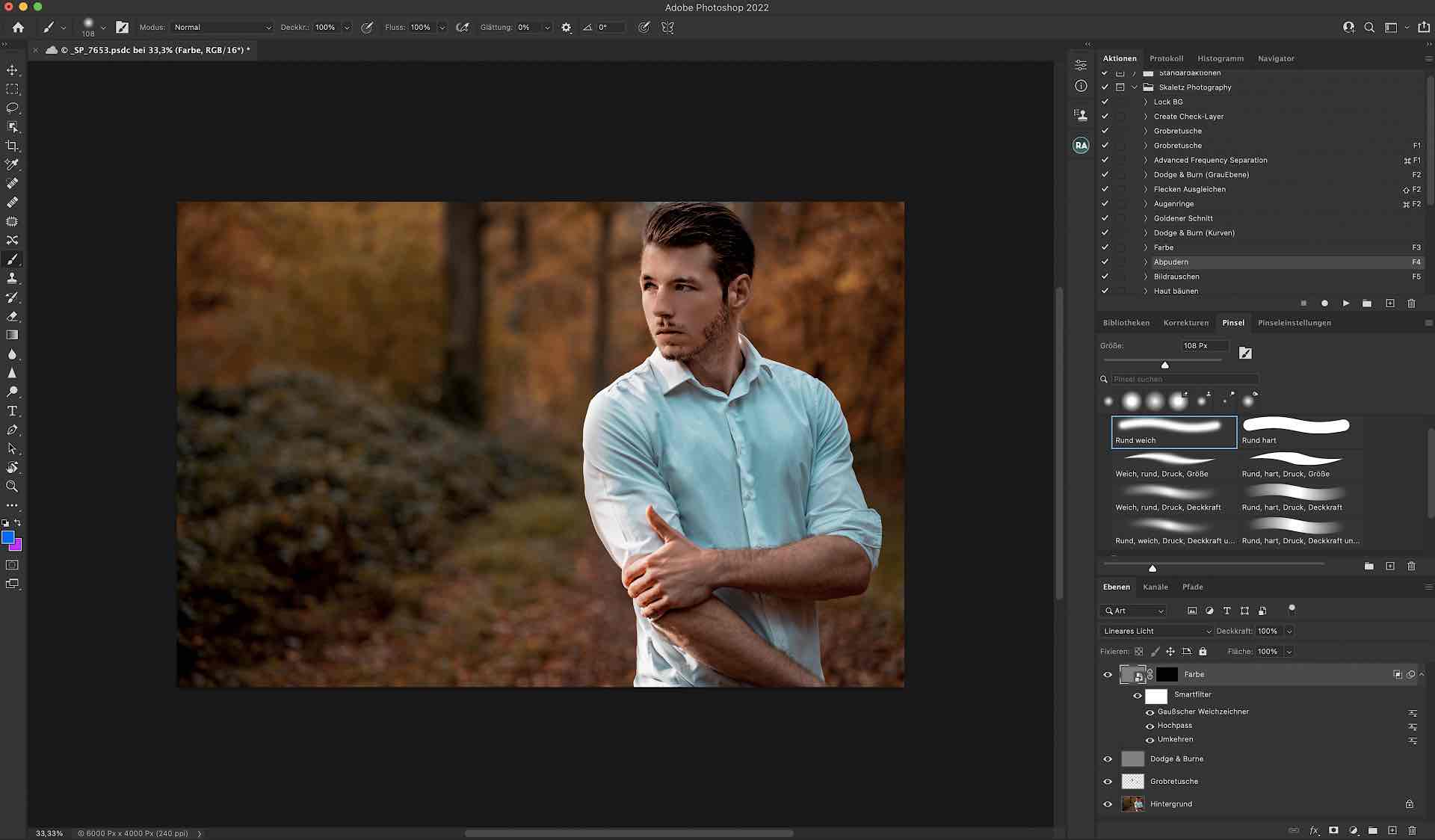
Task: Hide the Farbe layer
Action: 1108,675
